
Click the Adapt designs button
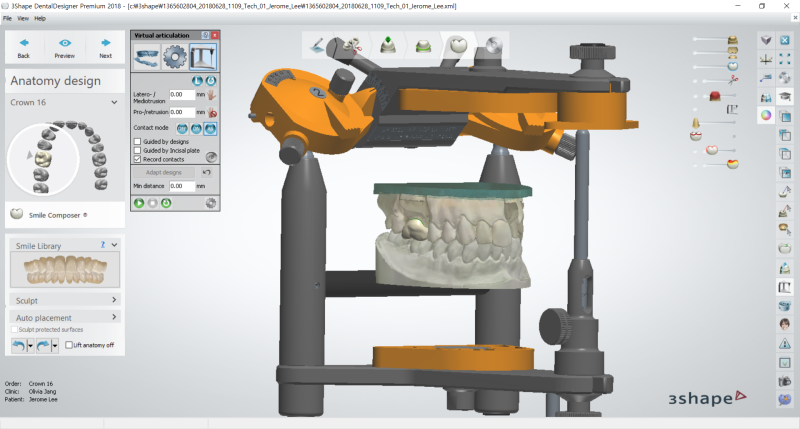[164, 172]
